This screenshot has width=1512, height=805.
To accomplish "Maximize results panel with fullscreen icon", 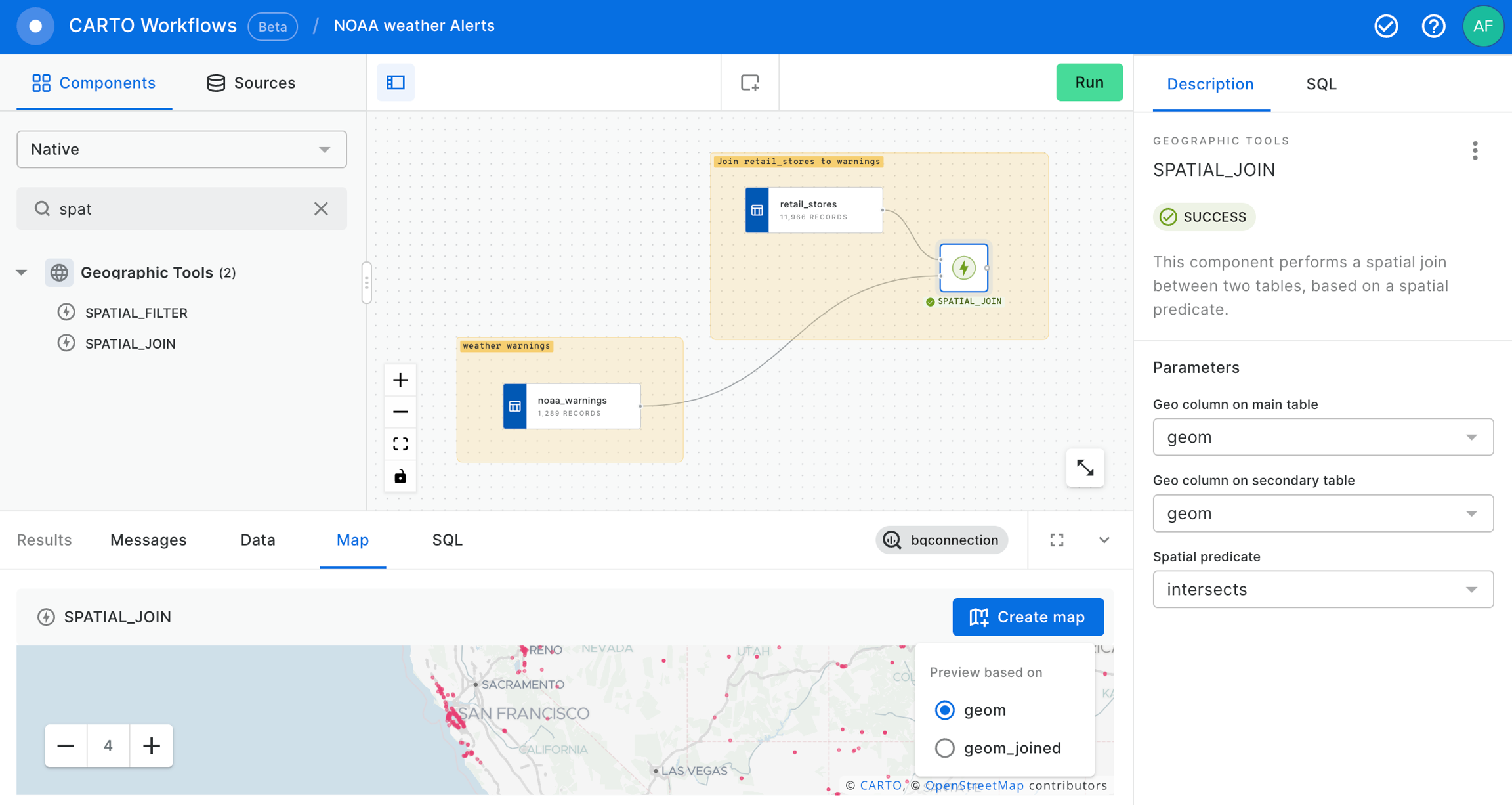I will point(1057,540).
